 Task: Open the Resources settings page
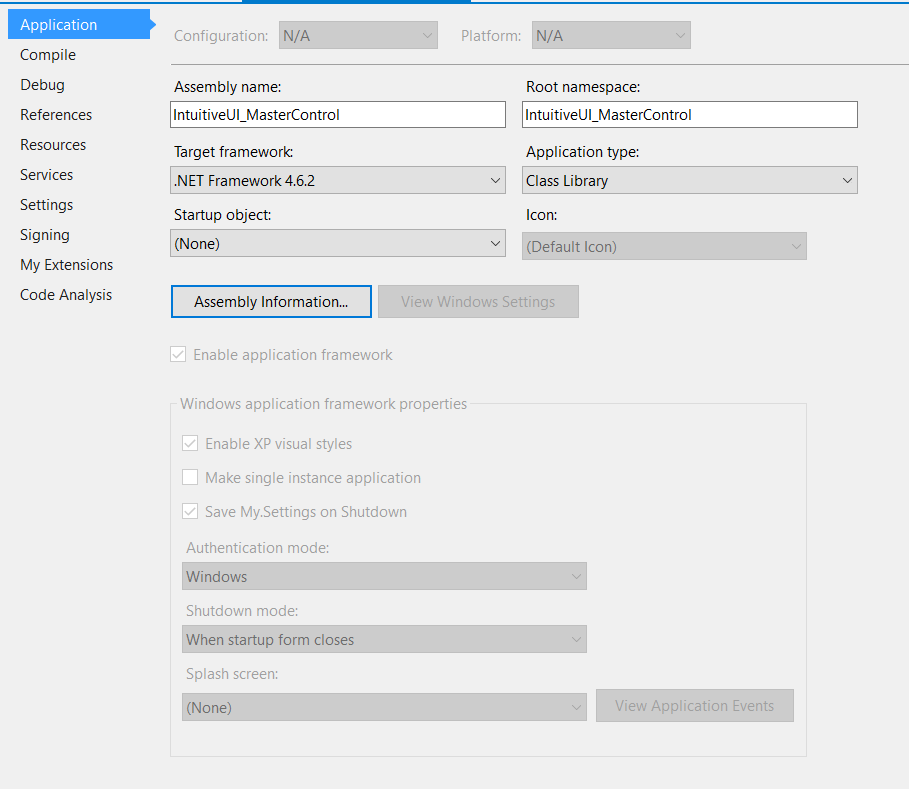(x=51, y=144)
